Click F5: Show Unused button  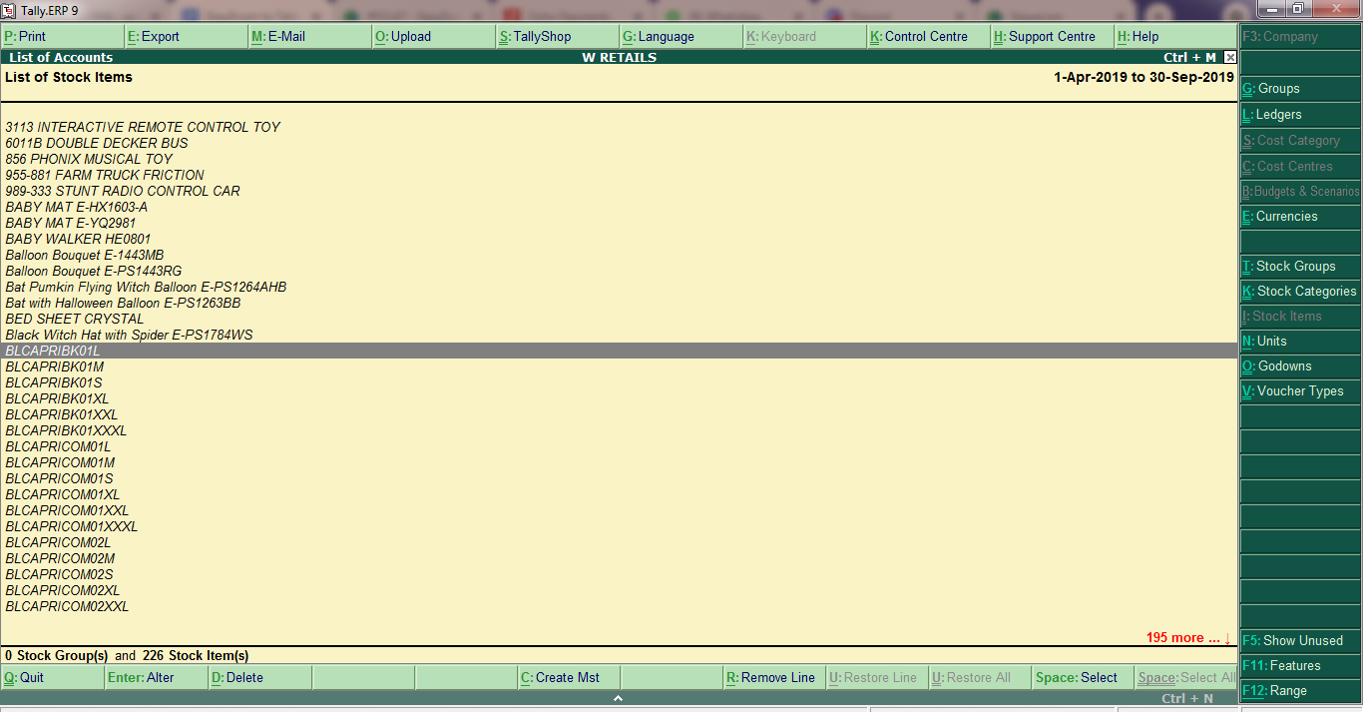coord(1300,640)
